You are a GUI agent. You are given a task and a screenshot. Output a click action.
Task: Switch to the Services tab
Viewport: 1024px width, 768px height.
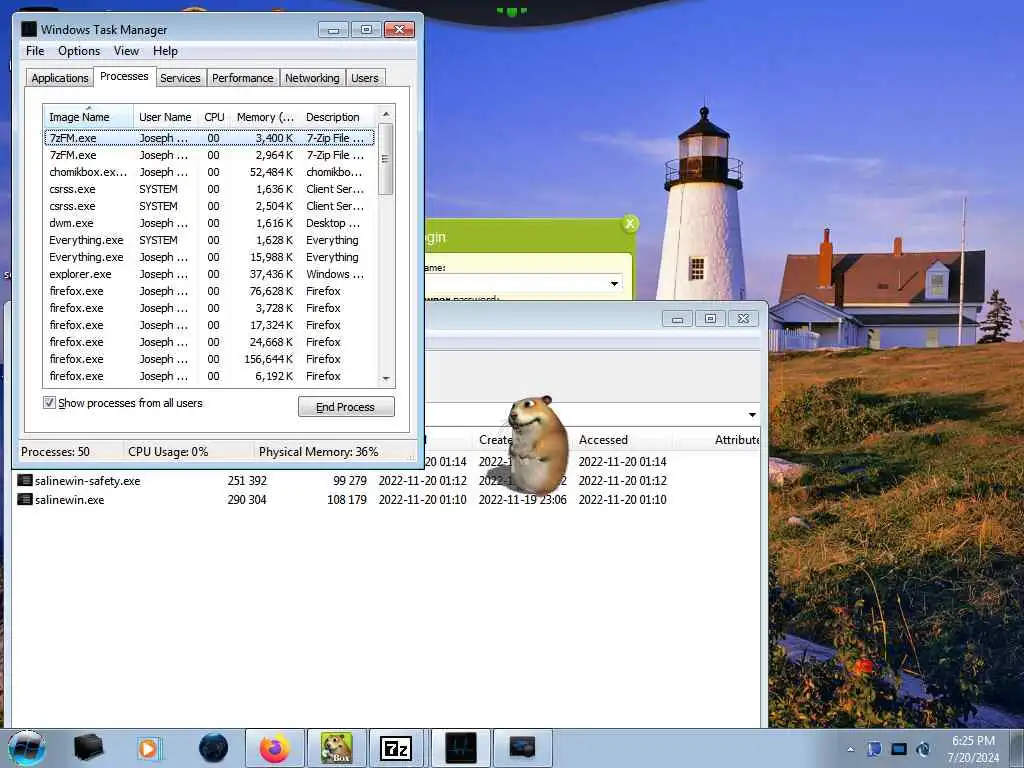pyautogui.click(x=180, y=78)
